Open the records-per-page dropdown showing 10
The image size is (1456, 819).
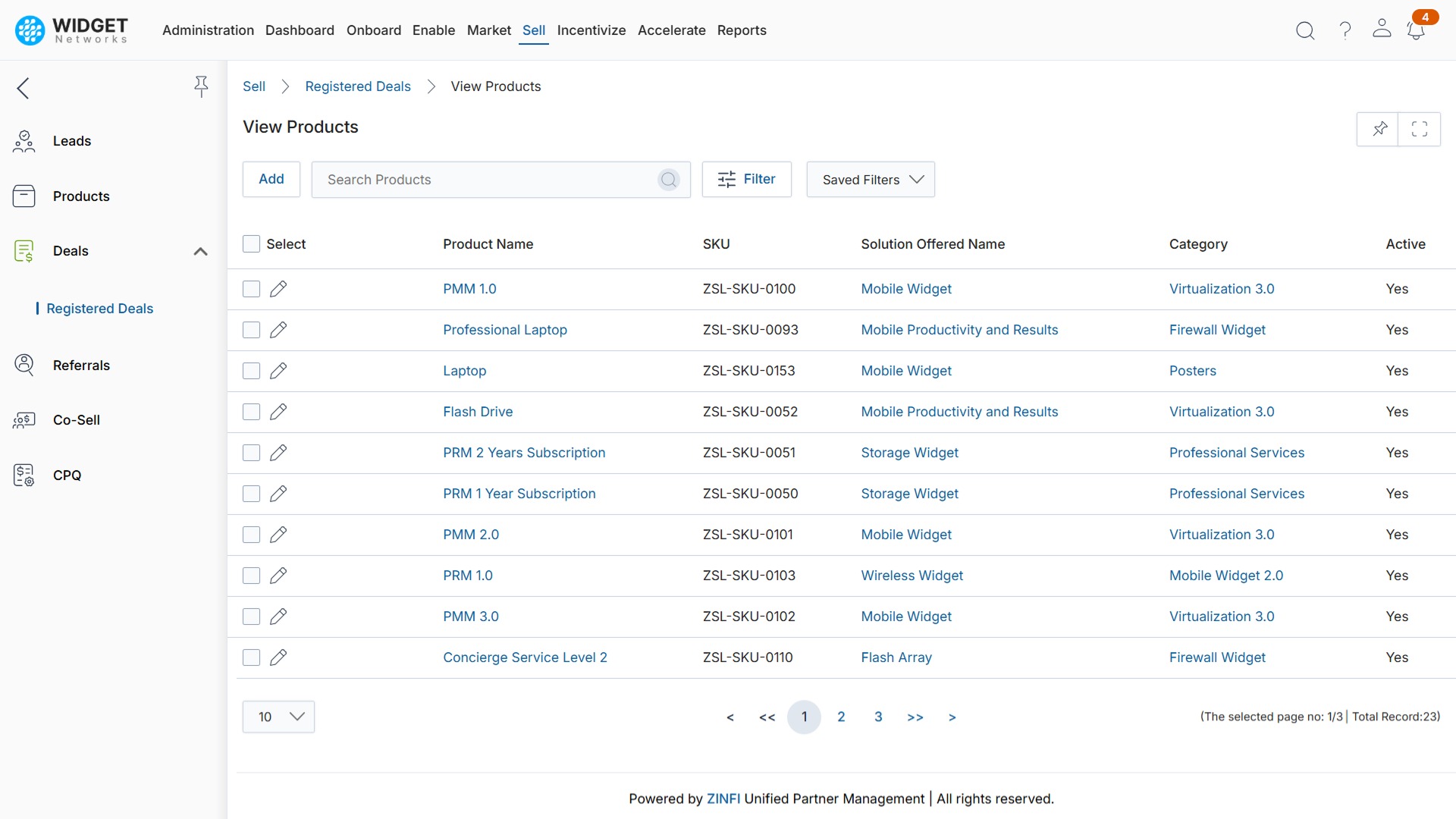[x=278, y=716]
